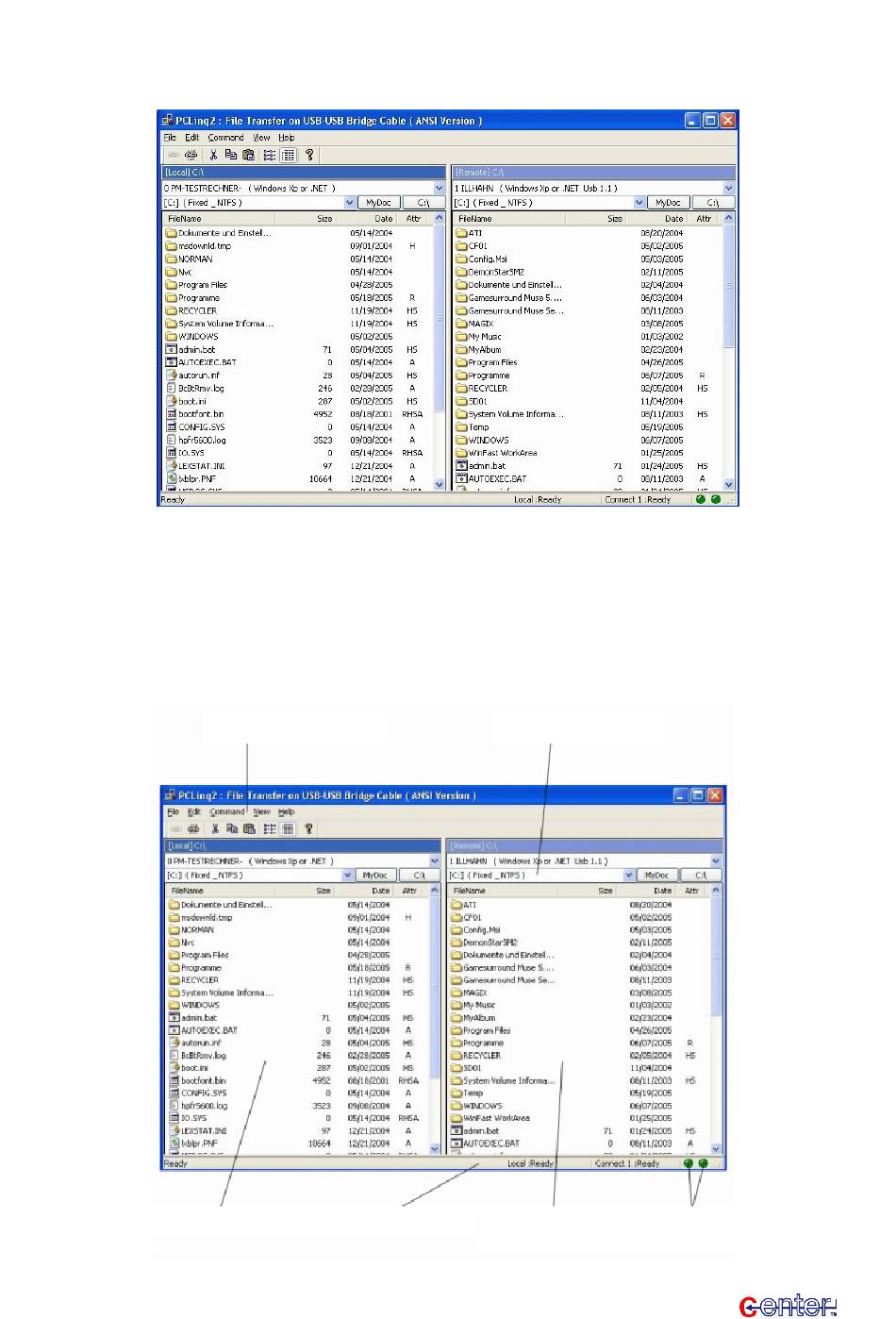Viewport: 896px width, 1319px height.
Task: Click remote pane C:\ button in lower window
Action: point(701,876)
